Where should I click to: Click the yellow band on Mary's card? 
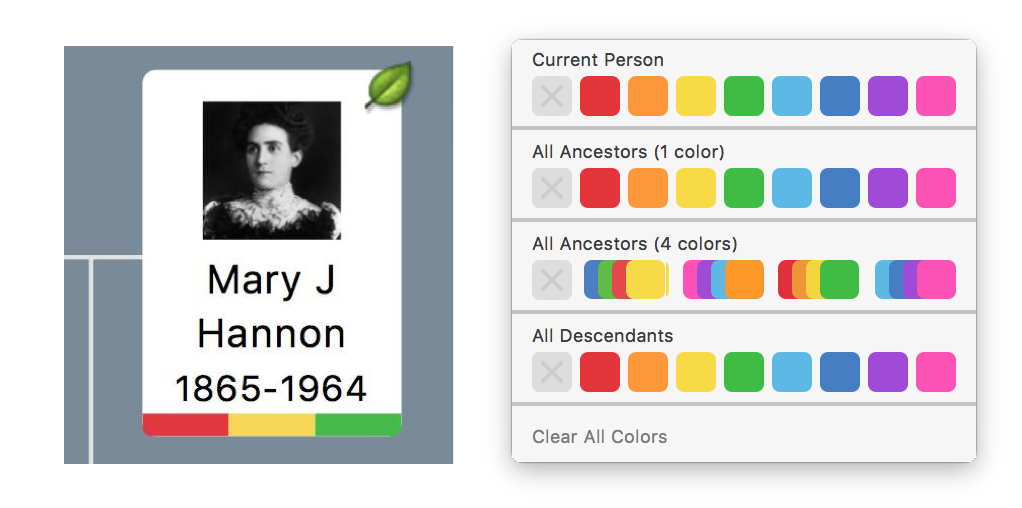point(272,424)
